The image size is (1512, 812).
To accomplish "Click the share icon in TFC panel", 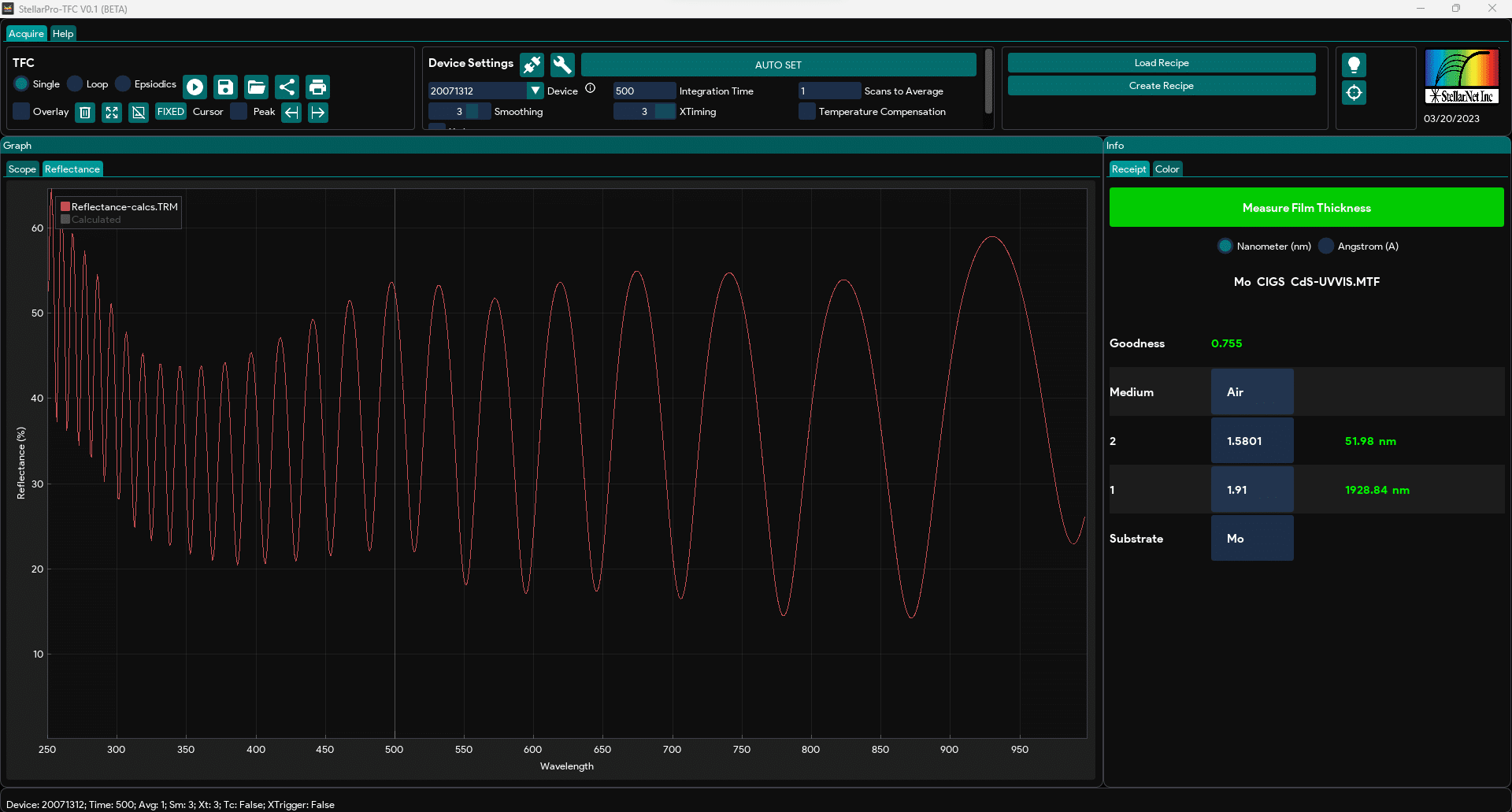I will [287, 87].
